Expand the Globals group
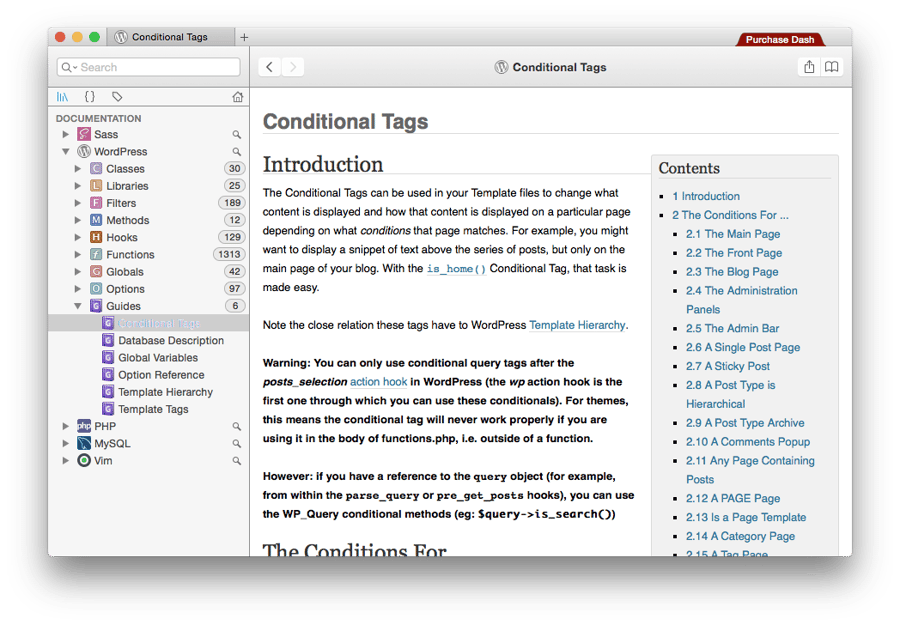Screen dimensions: 900x625 pyautogui.click(x=77, y=271)
